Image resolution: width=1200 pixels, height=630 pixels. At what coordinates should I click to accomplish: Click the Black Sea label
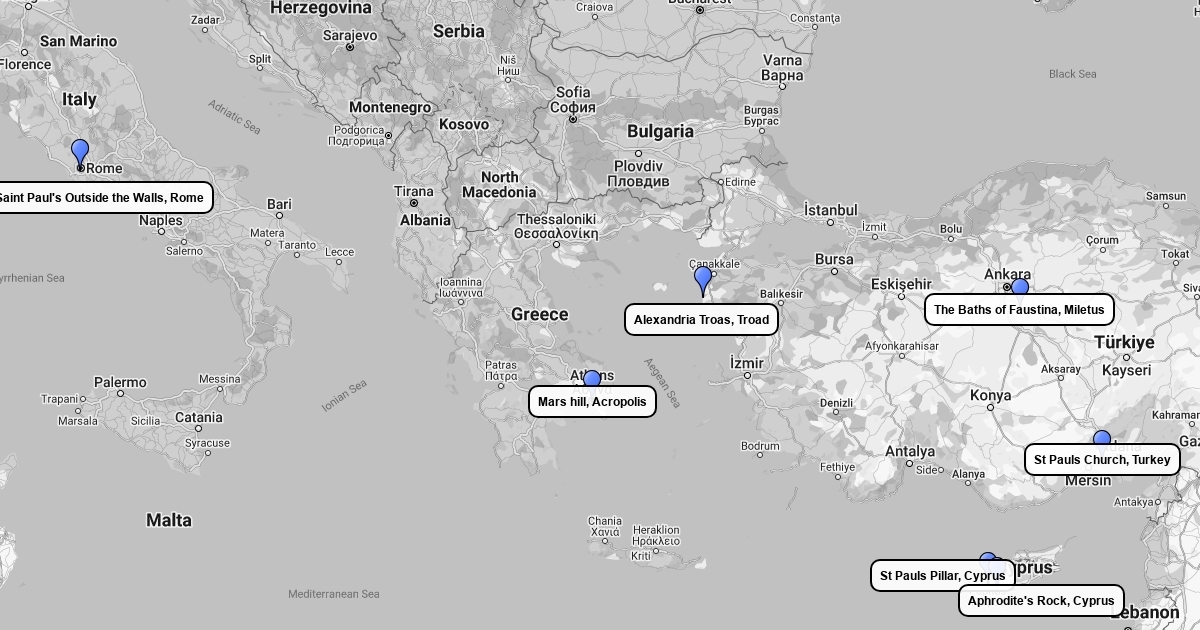click(1072, 74)
